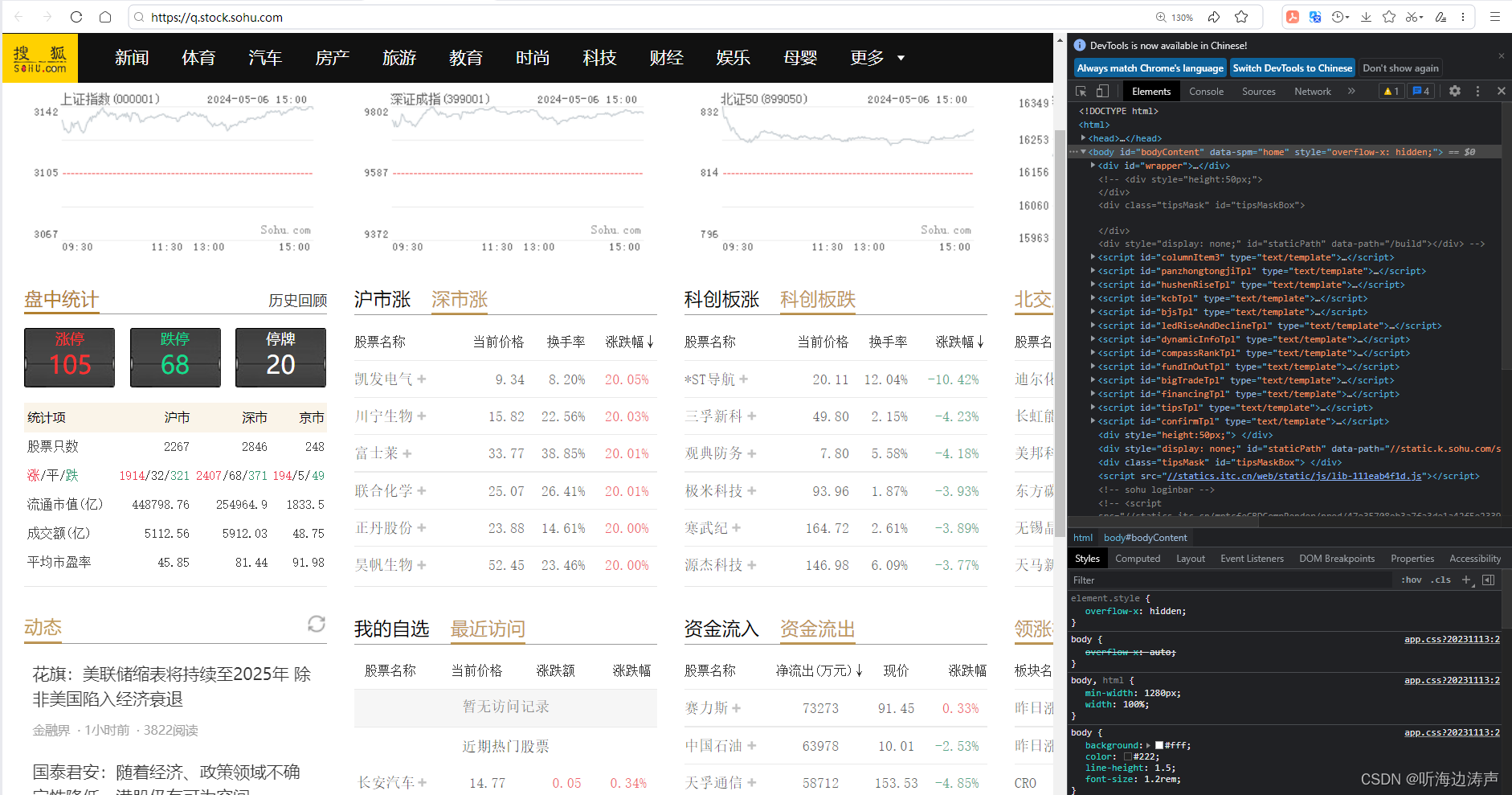Toggle computed styles sidebar icon
The image size is (1512, 795).
tap(1489, 580)
